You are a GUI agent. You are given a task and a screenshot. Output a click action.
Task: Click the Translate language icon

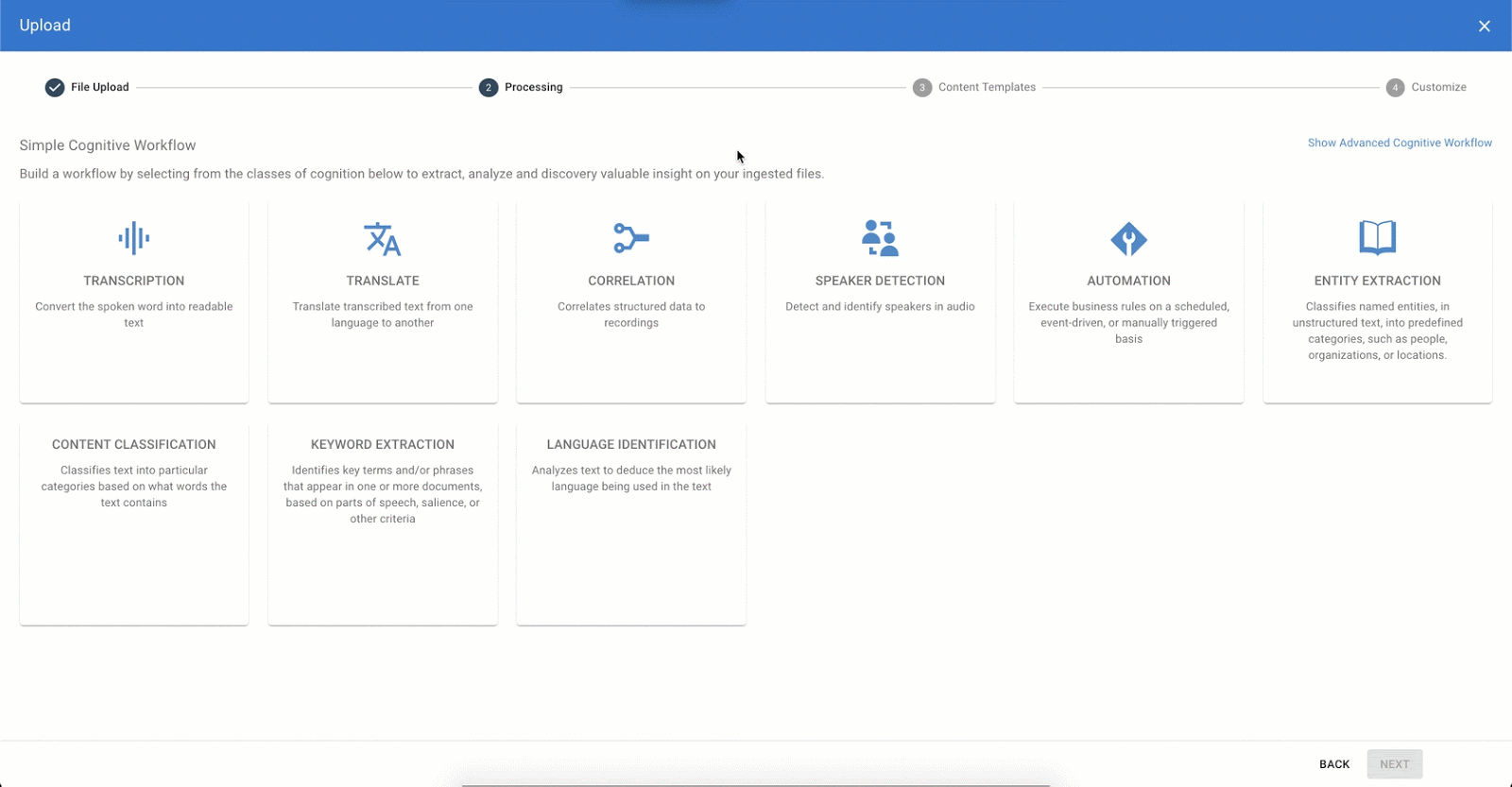click(383, 239)
